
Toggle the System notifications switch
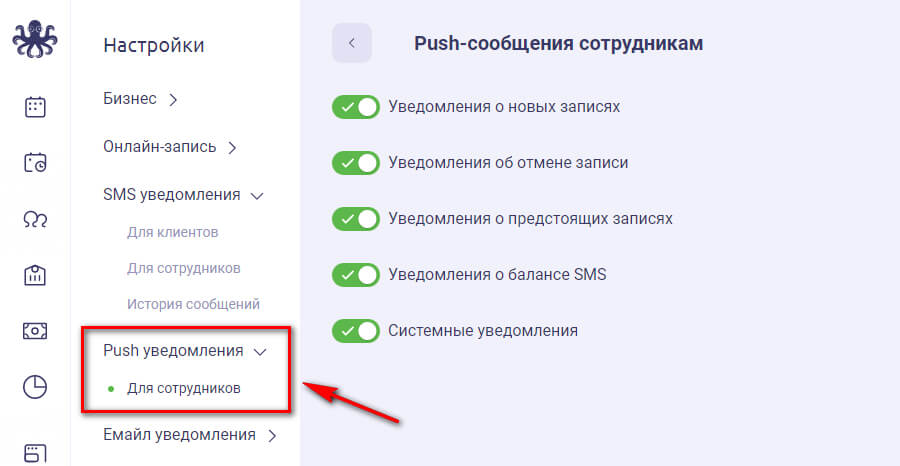(x=356, y=330)
